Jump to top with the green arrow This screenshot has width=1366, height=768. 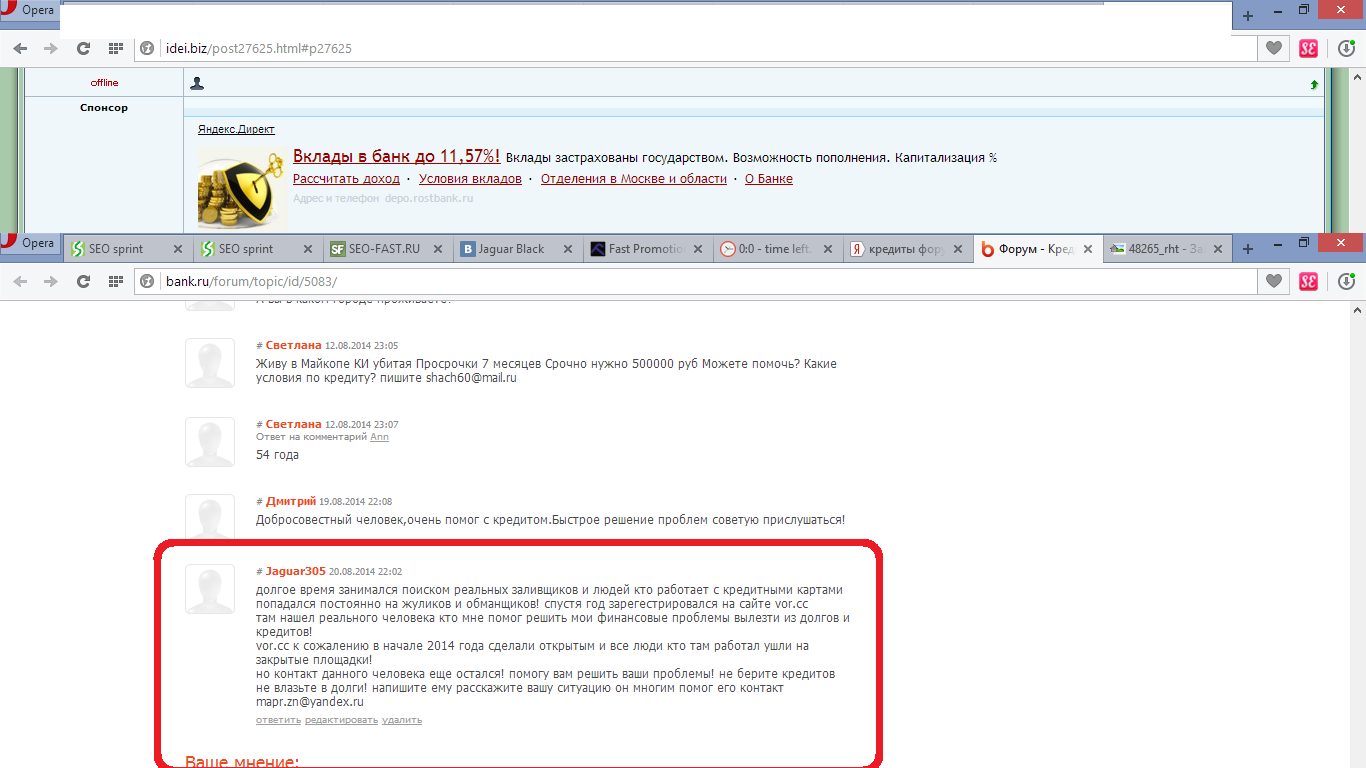pyautogui.click(x=1314, y=86)
